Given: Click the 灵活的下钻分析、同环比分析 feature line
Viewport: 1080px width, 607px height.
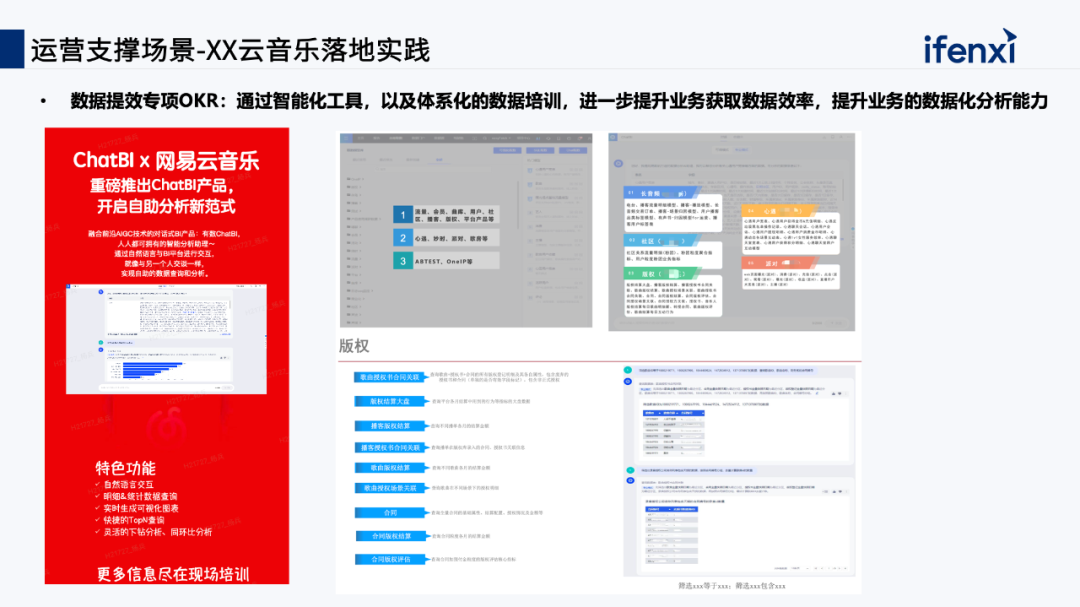Looking at the screenshot, I should (158, 532).
